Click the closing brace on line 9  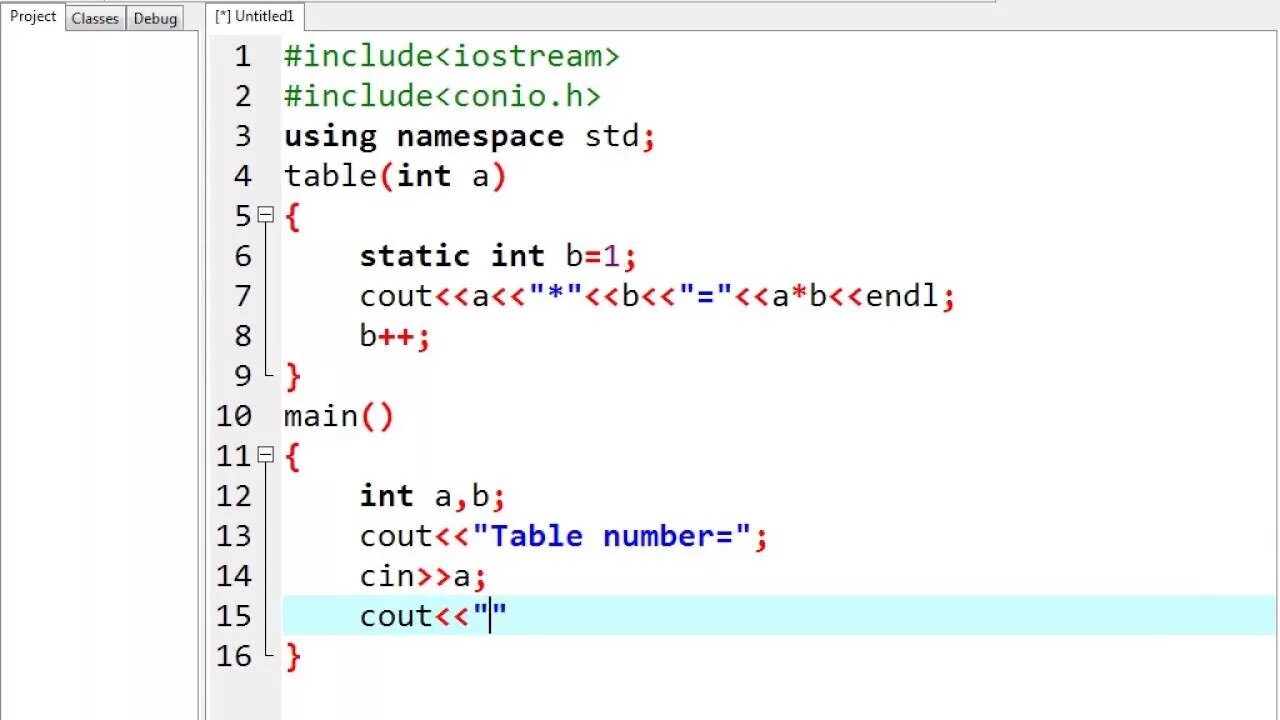click(x=293, y=376)
